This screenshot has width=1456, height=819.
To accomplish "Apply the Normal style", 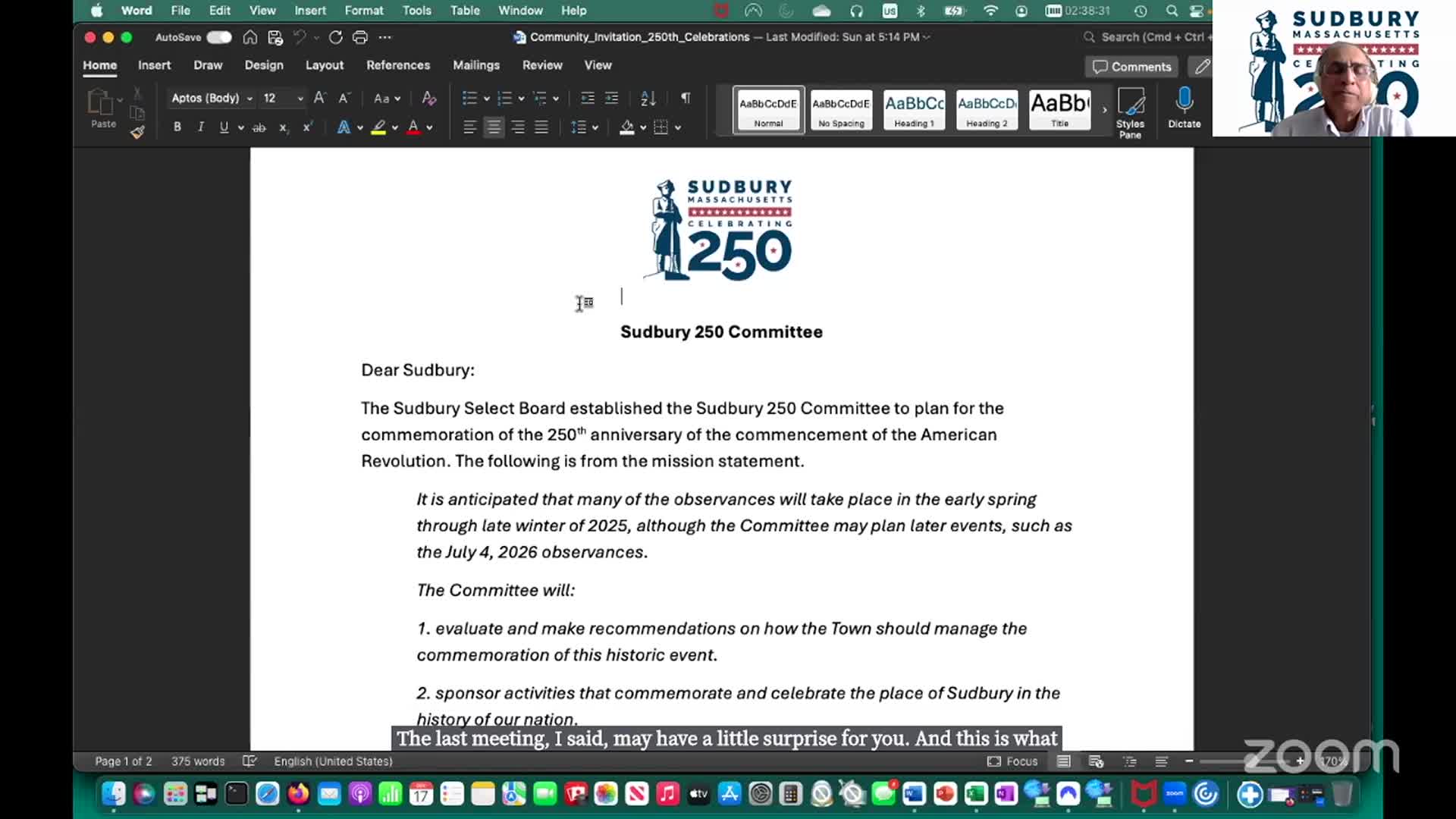I will (768, 110).
